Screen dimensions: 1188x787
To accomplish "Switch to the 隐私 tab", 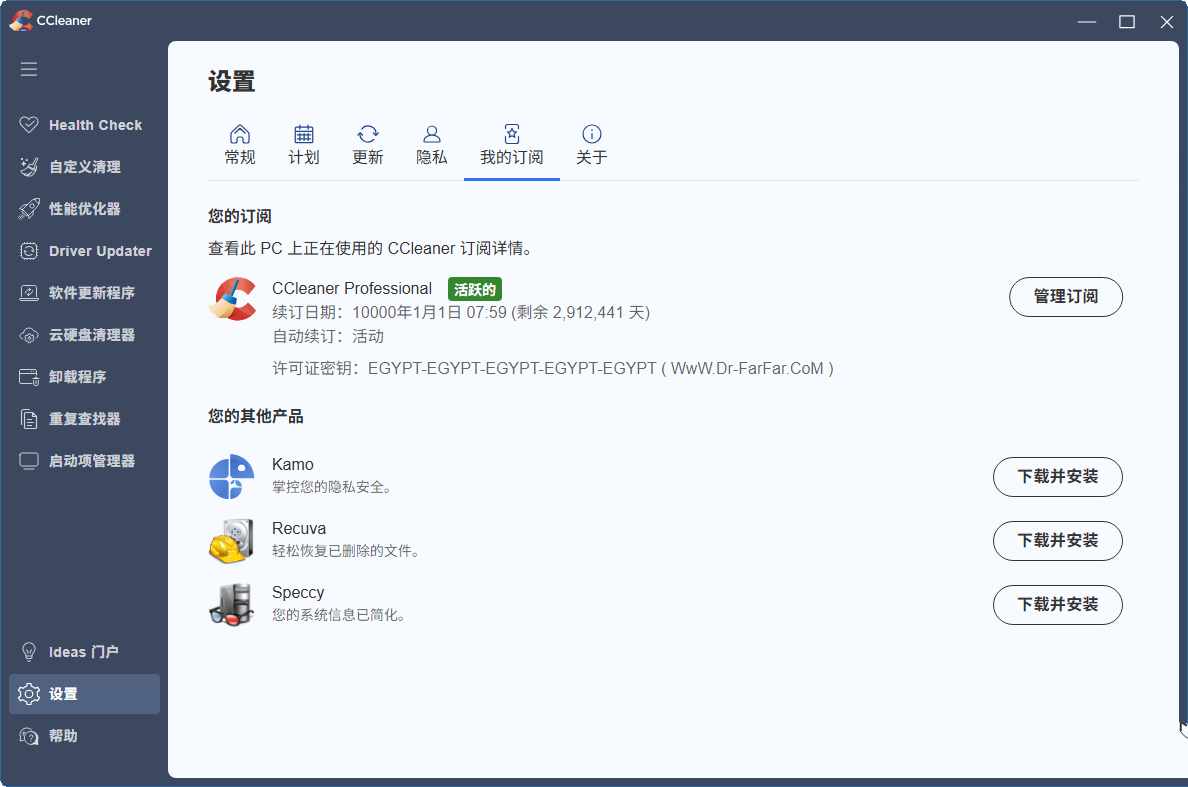I will point(432,144).
